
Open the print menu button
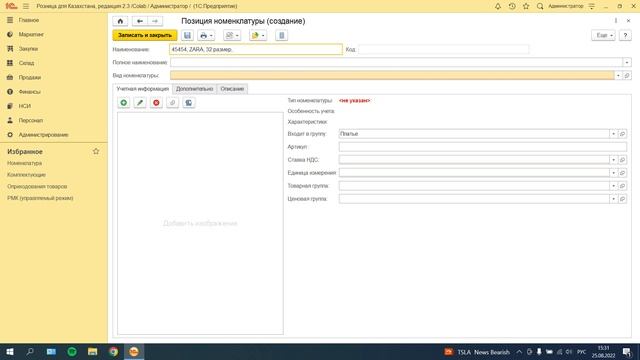(206, 36)
